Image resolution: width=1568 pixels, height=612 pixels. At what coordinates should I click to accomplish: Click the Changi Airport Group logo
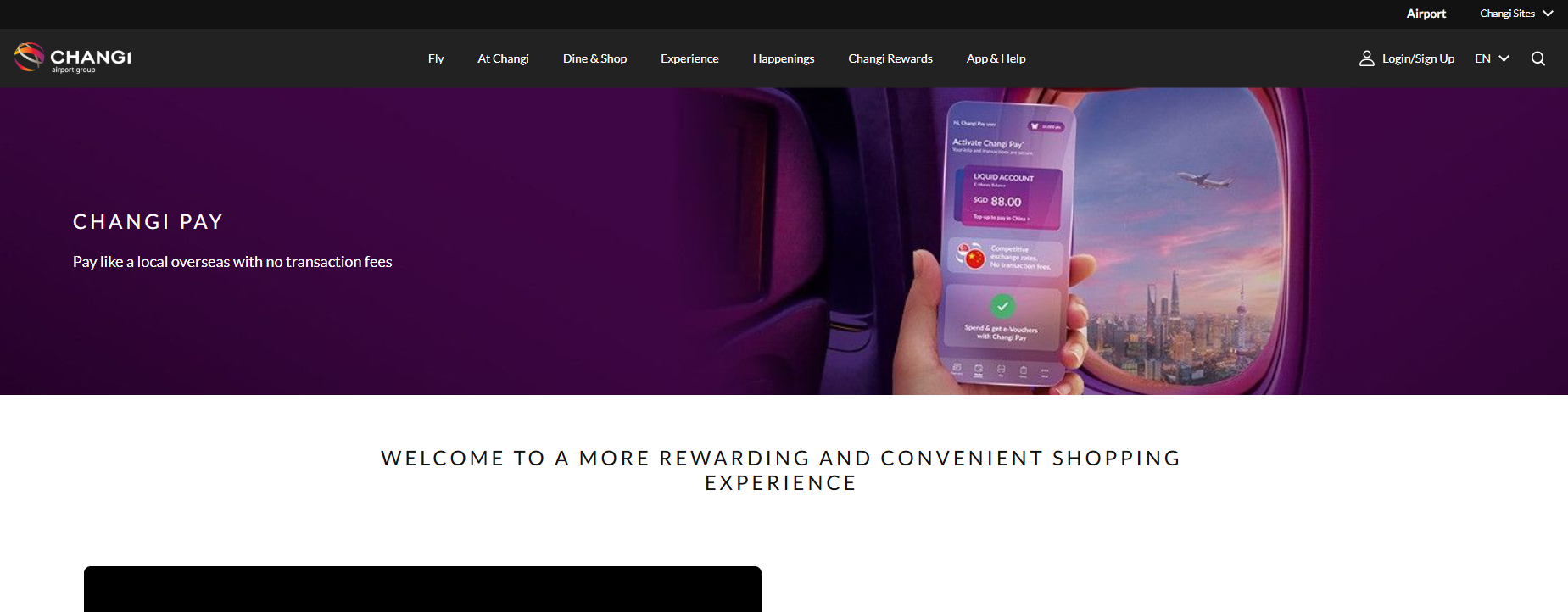73,58
